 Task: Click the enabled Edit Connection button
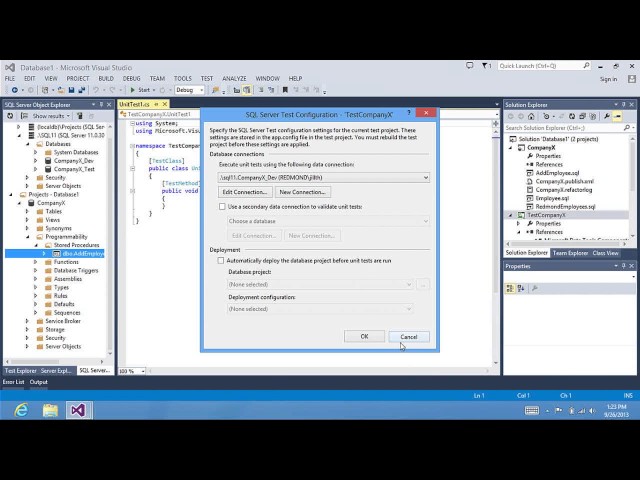245,192
